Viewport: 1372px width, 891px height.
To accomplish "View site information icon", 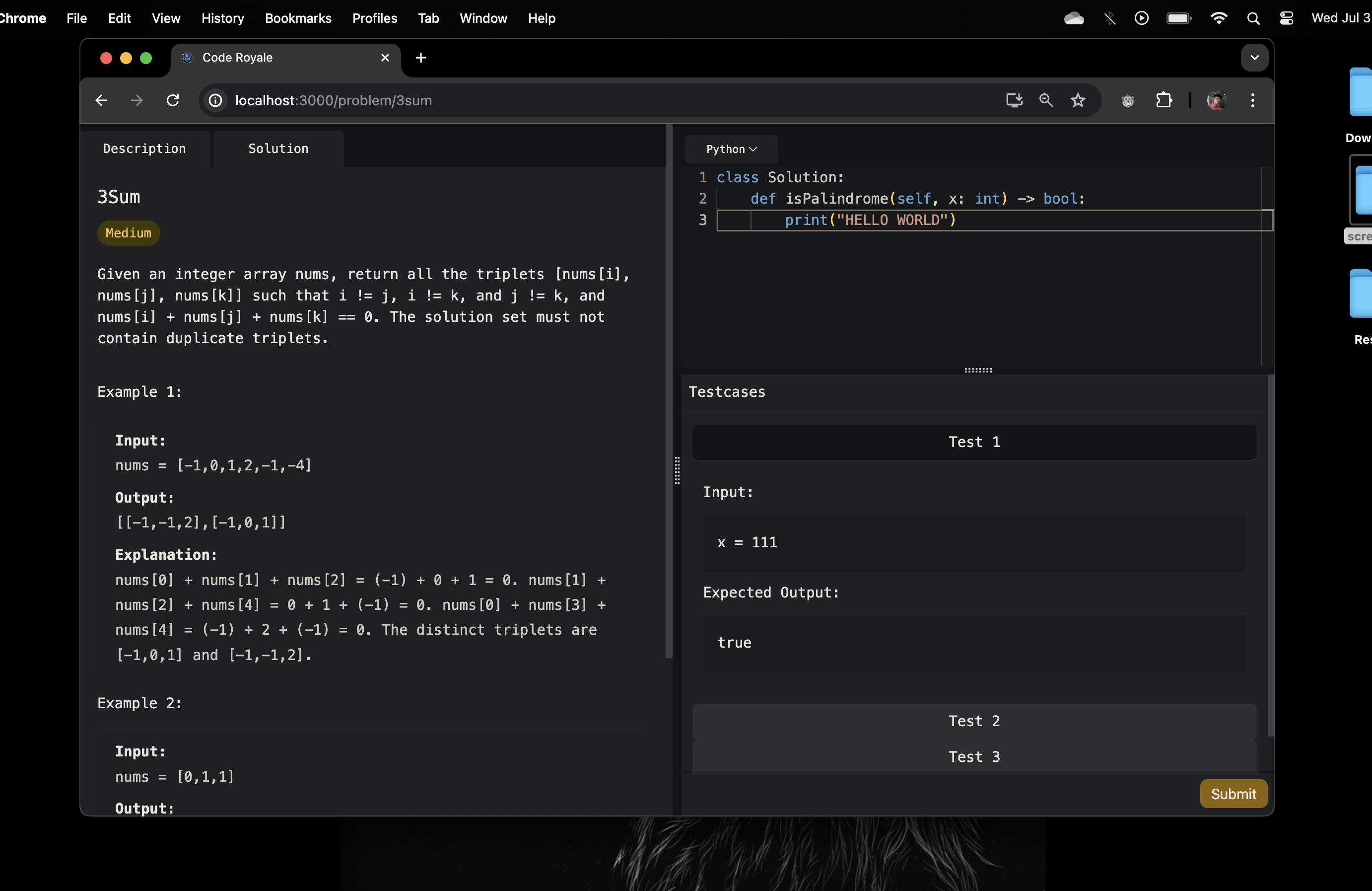I will coord(215,100).
